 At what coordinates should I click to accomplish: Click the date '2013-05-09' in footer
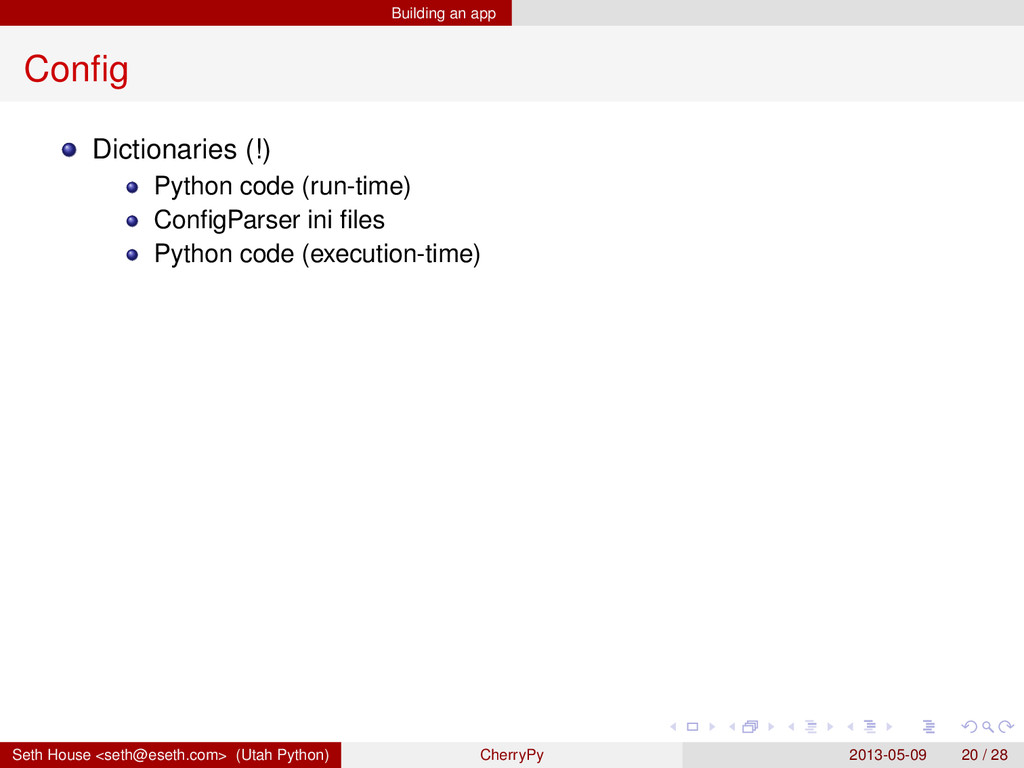pos(888,755)
